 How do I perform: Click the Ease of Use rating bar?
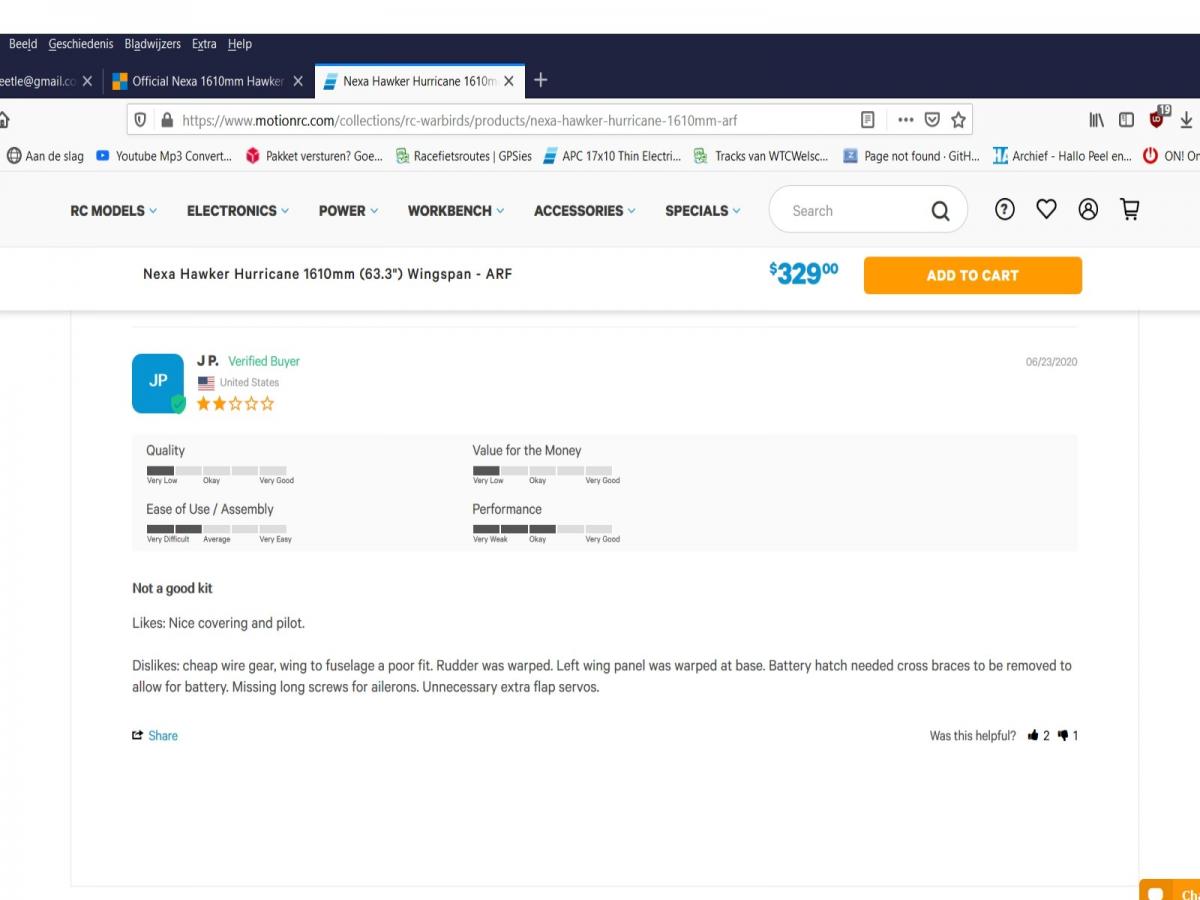click(x=216, y=529)
